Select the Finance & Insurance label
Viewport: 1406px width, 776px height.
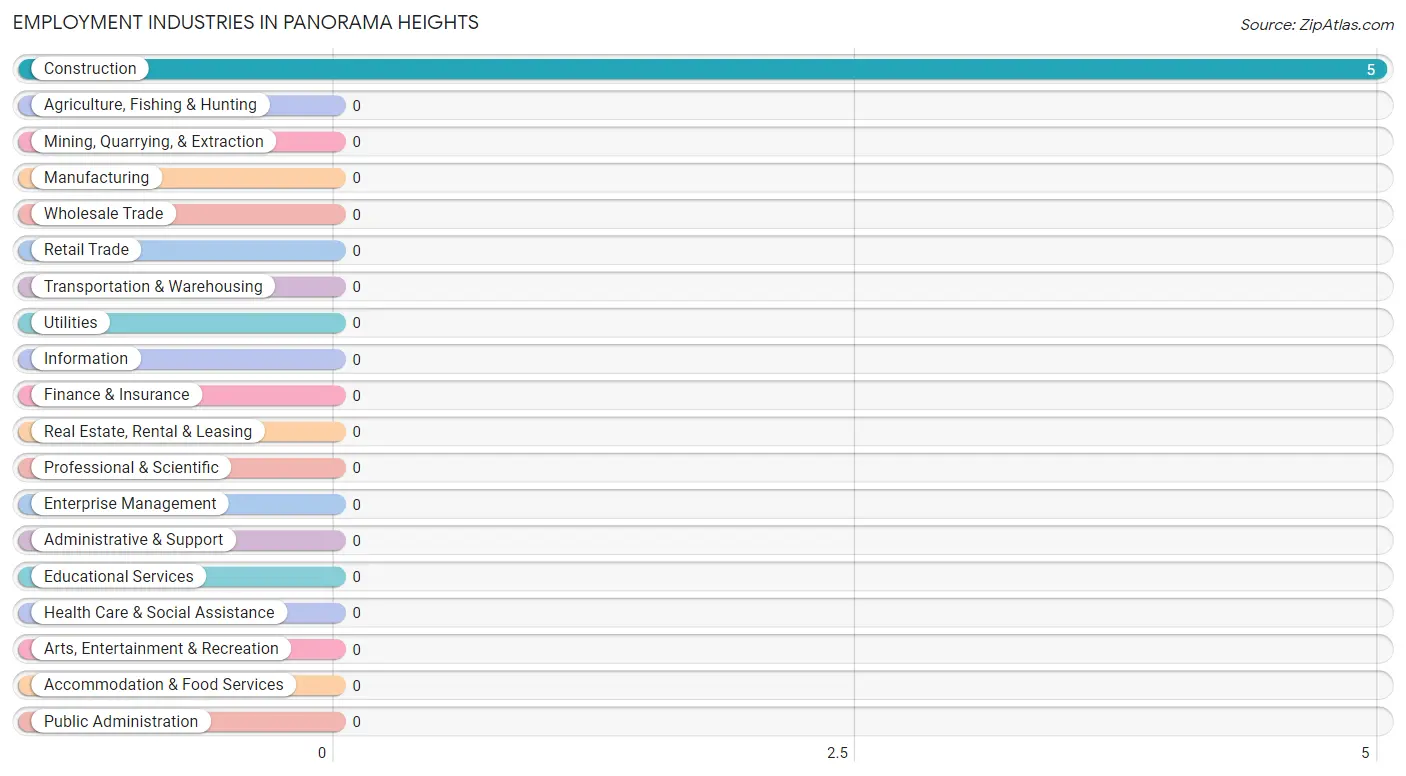pos(116,395)
